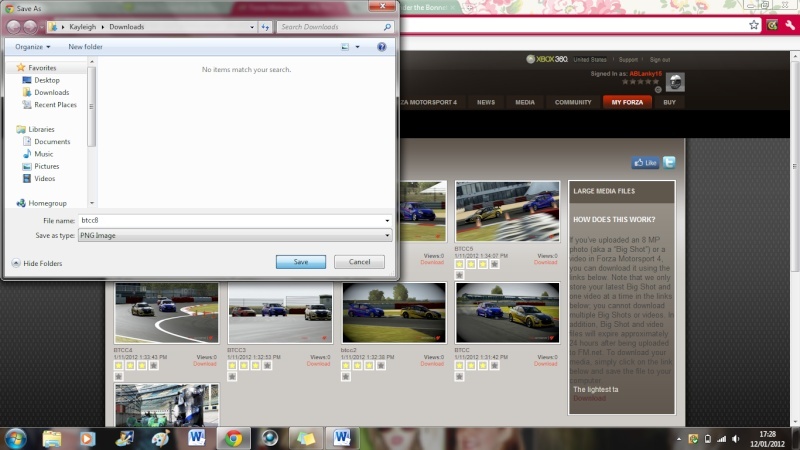Open Sticky Notes from the taskbar
800x450 pixels.
pos(306,438)
